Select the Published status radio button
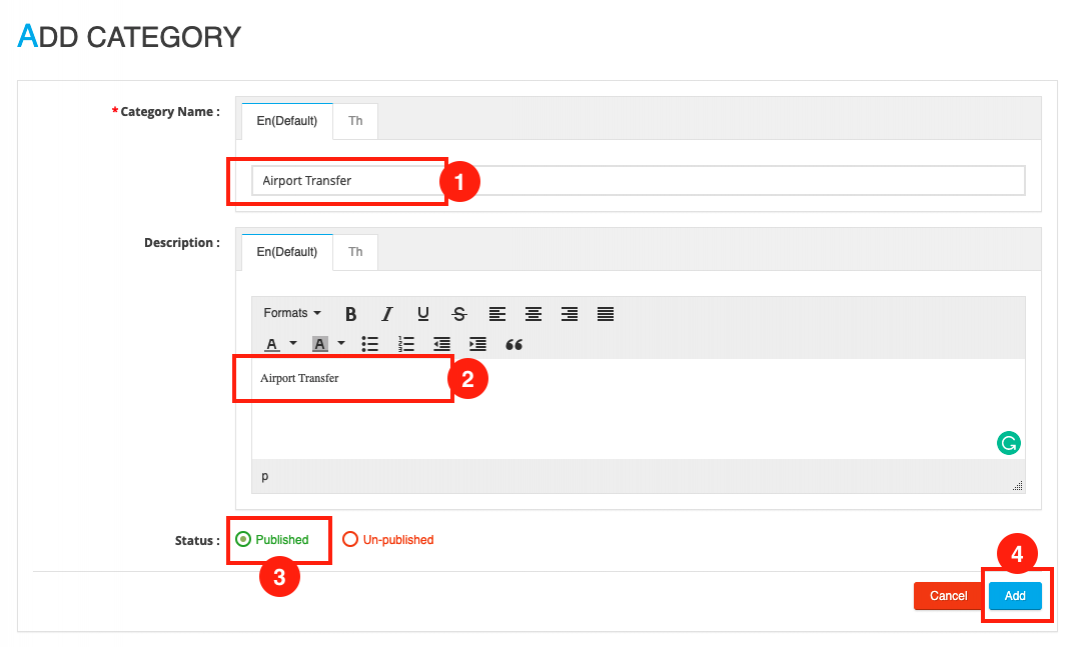 click(243, 539)
